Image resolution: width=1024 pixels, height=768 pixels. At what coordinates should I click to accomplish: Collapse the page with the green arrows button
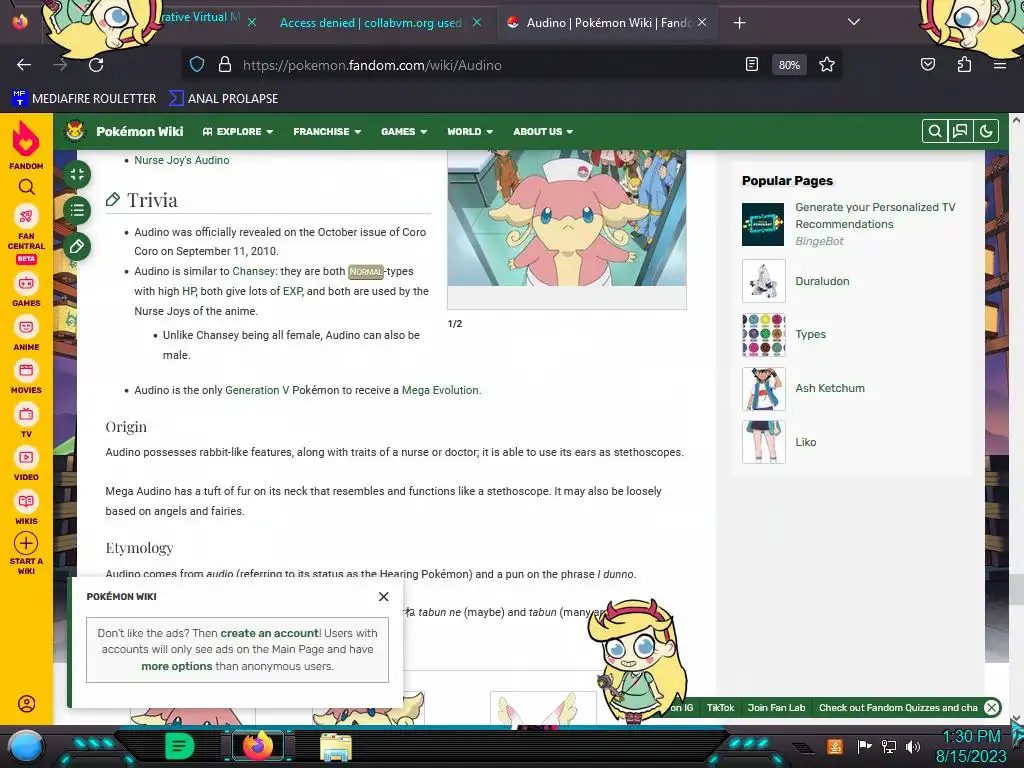coord(77,174)
